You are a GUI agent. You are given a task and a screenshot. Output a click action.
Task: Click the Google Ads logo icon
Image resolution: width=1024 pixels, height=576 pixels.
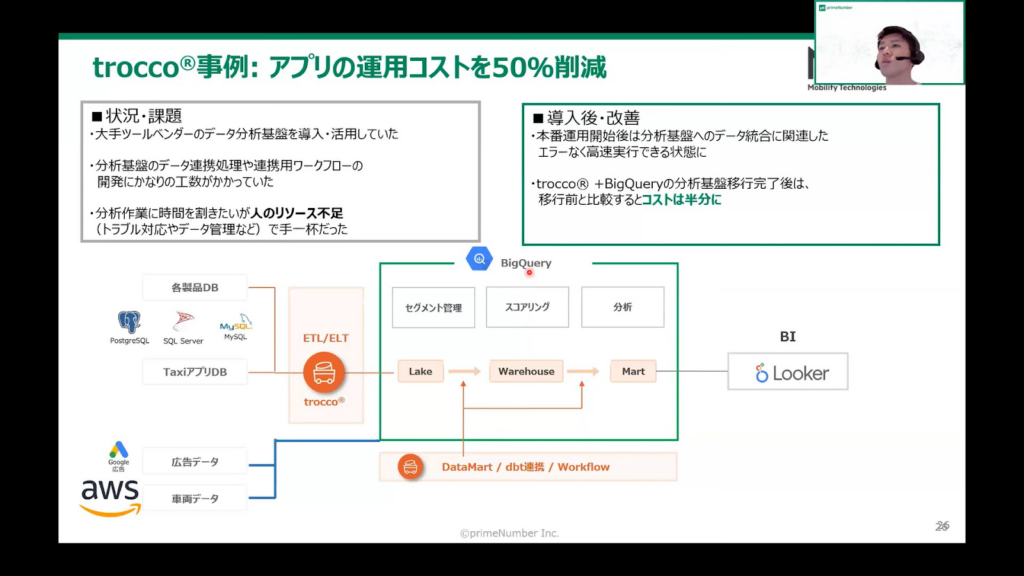tap(119, 451)
